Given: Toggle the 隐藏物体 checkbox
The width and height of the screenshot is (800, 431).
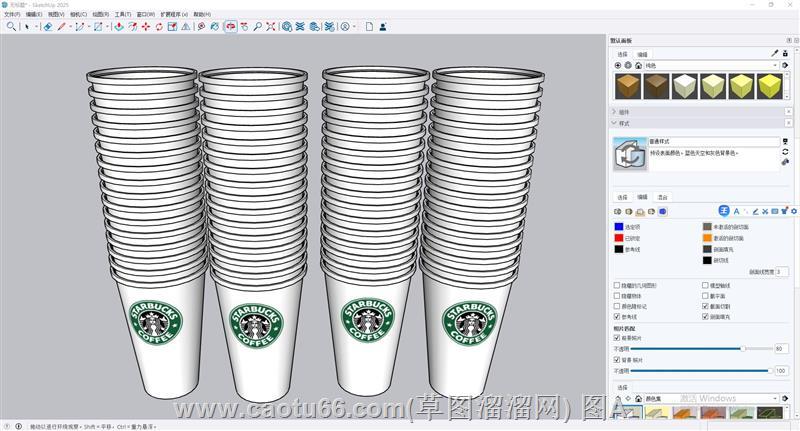Looking at the screenshot, I should tap(617, 296).
